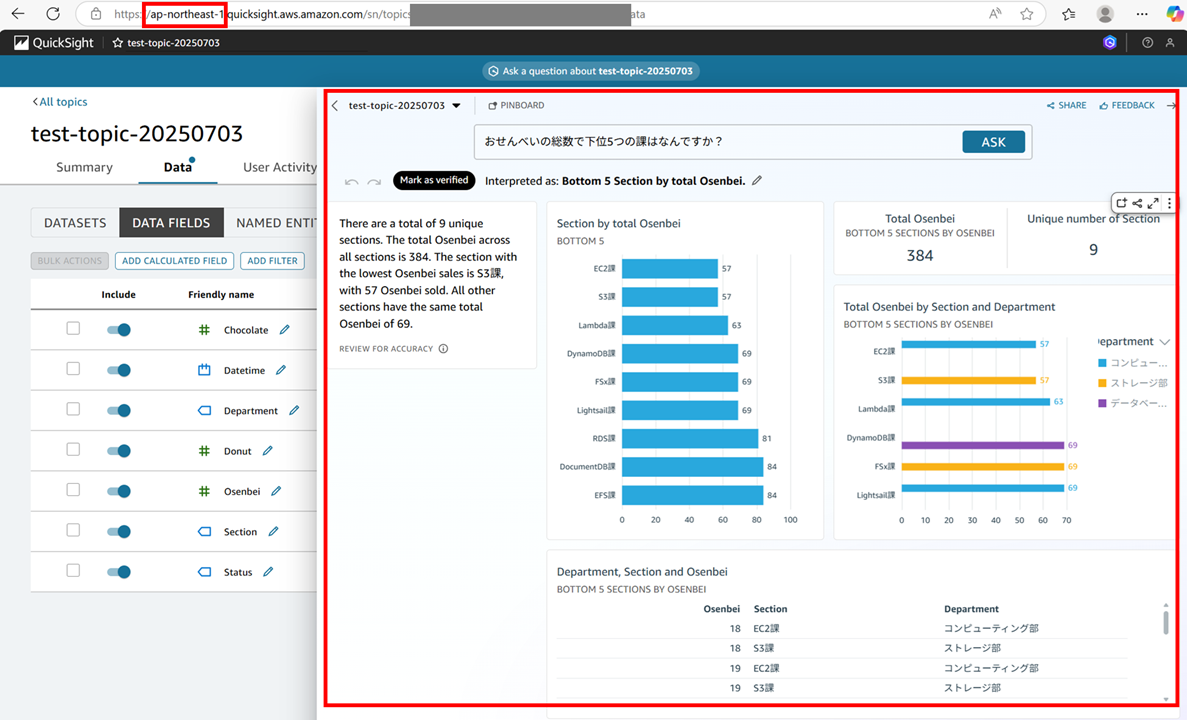Click the purple legend swatch for データベー...

click(1102, 403)
